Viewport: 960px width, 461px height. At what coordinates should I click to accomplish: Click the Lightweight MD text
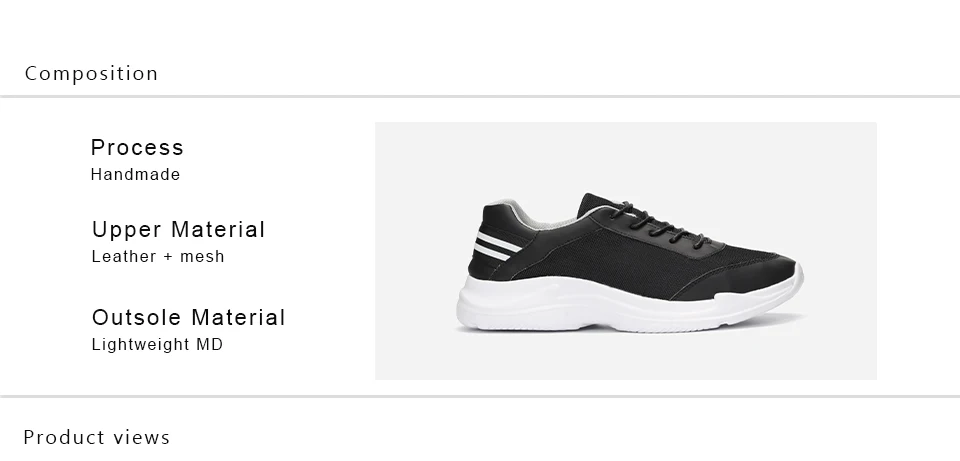pyautogui.click(x=157, y=345)
